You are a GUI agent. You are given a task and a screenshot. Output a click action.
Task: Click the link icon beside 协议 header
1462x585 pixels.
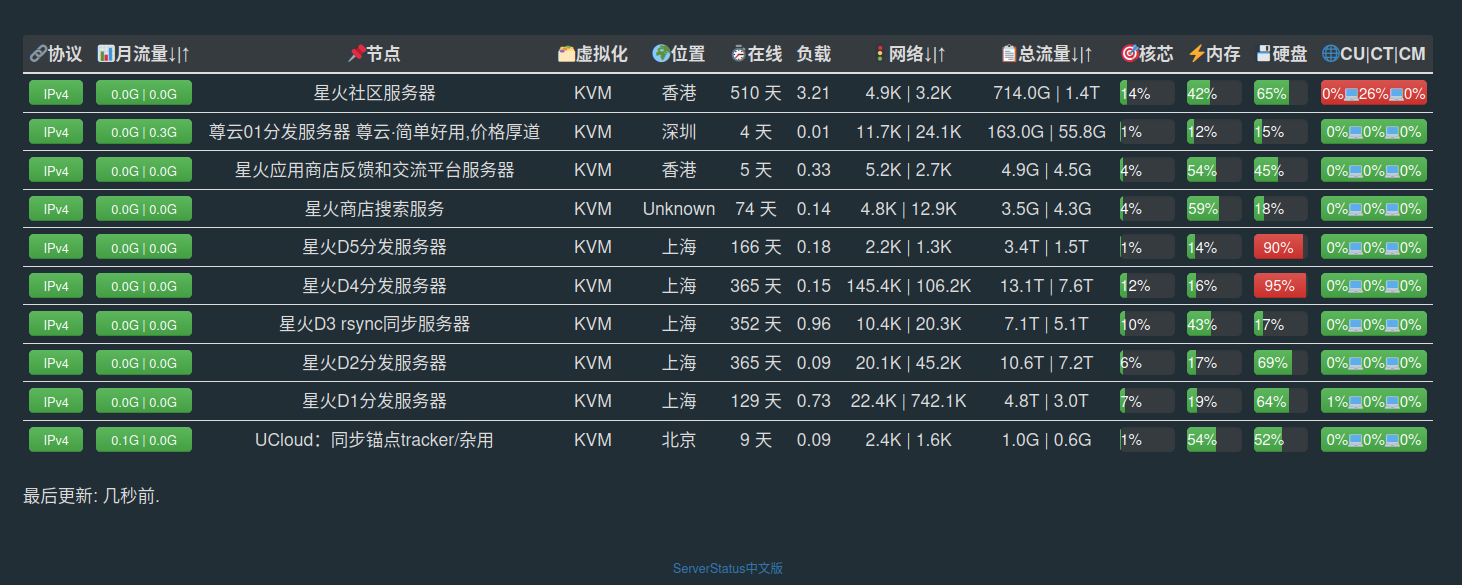[x=38, y=54]
